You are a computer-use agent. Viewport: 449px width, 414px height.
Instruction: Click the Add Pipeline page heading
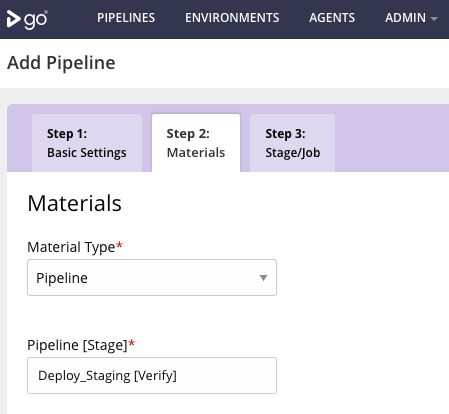[61, 63]
